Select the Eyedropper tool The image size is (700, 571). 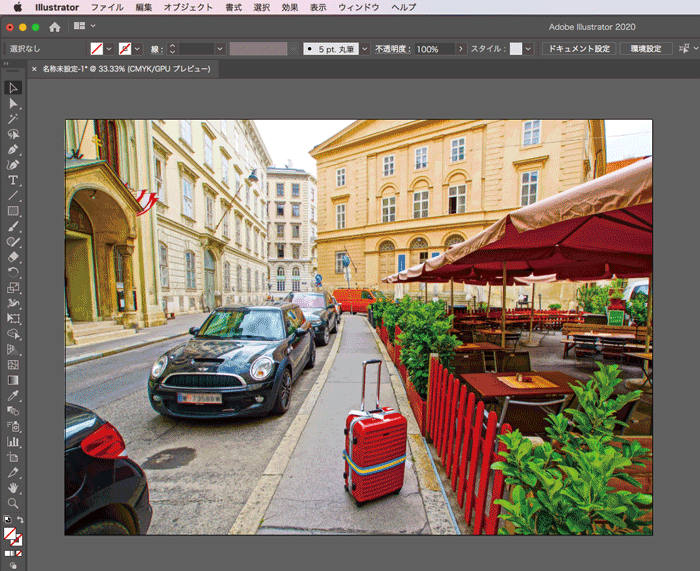pyautogui.click(x=13, y=395)
